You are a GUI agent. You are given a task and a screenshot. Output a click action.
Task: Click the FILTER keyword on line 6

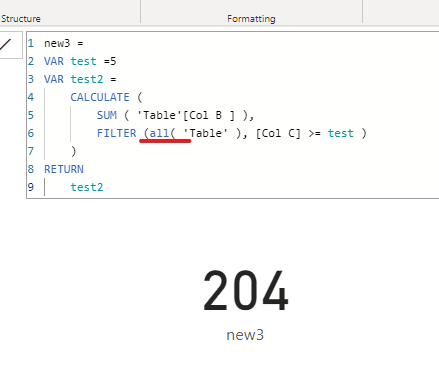click(x=116, y=133)
